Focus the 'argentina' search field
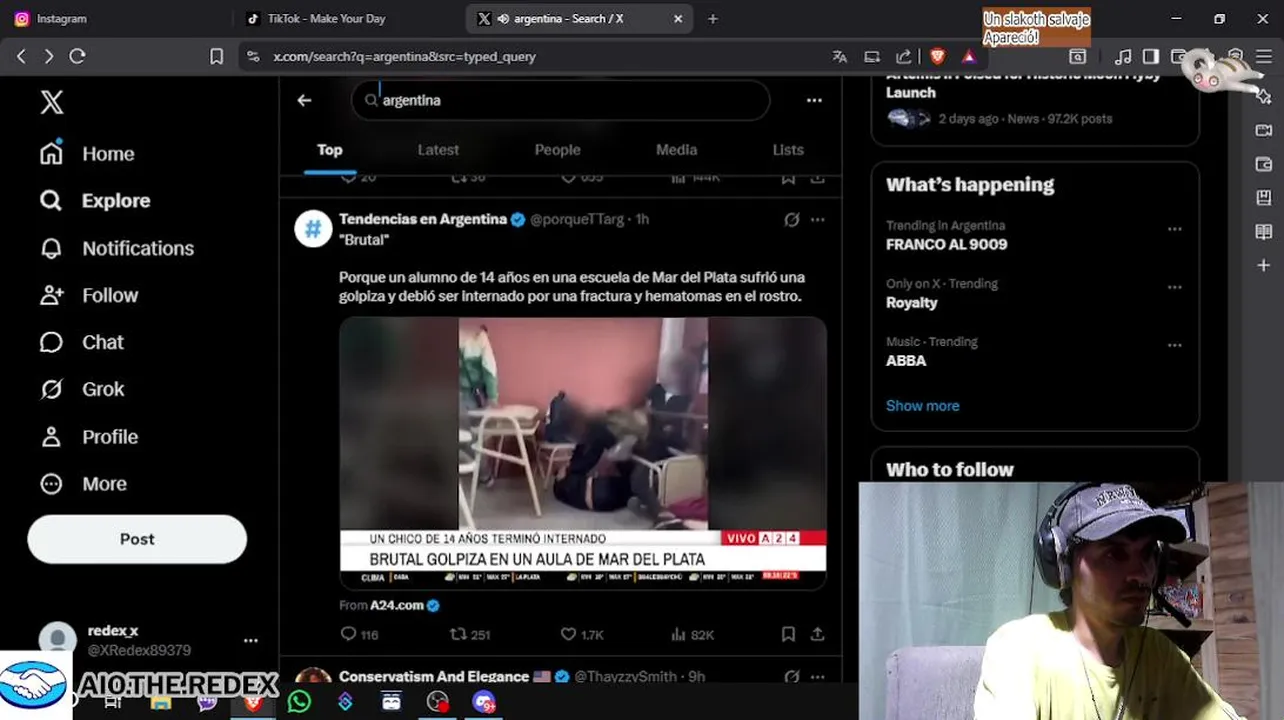The height and width of the screenshot is (720, 1284). (x=560, y=100)
